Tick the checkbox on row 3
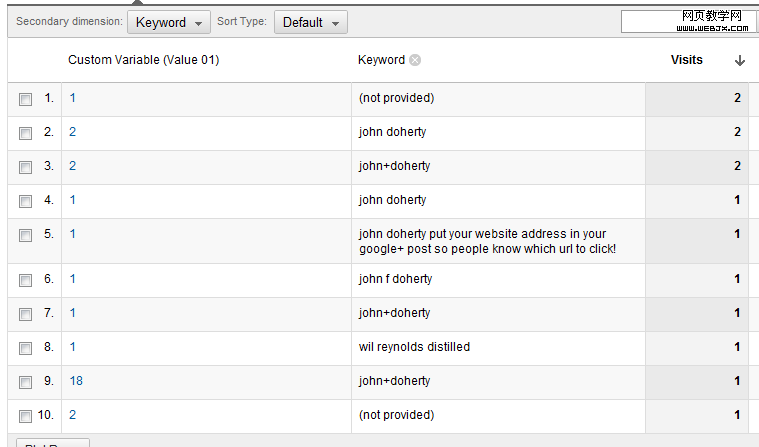Screen dimensions: 759x447 point(25,167)
